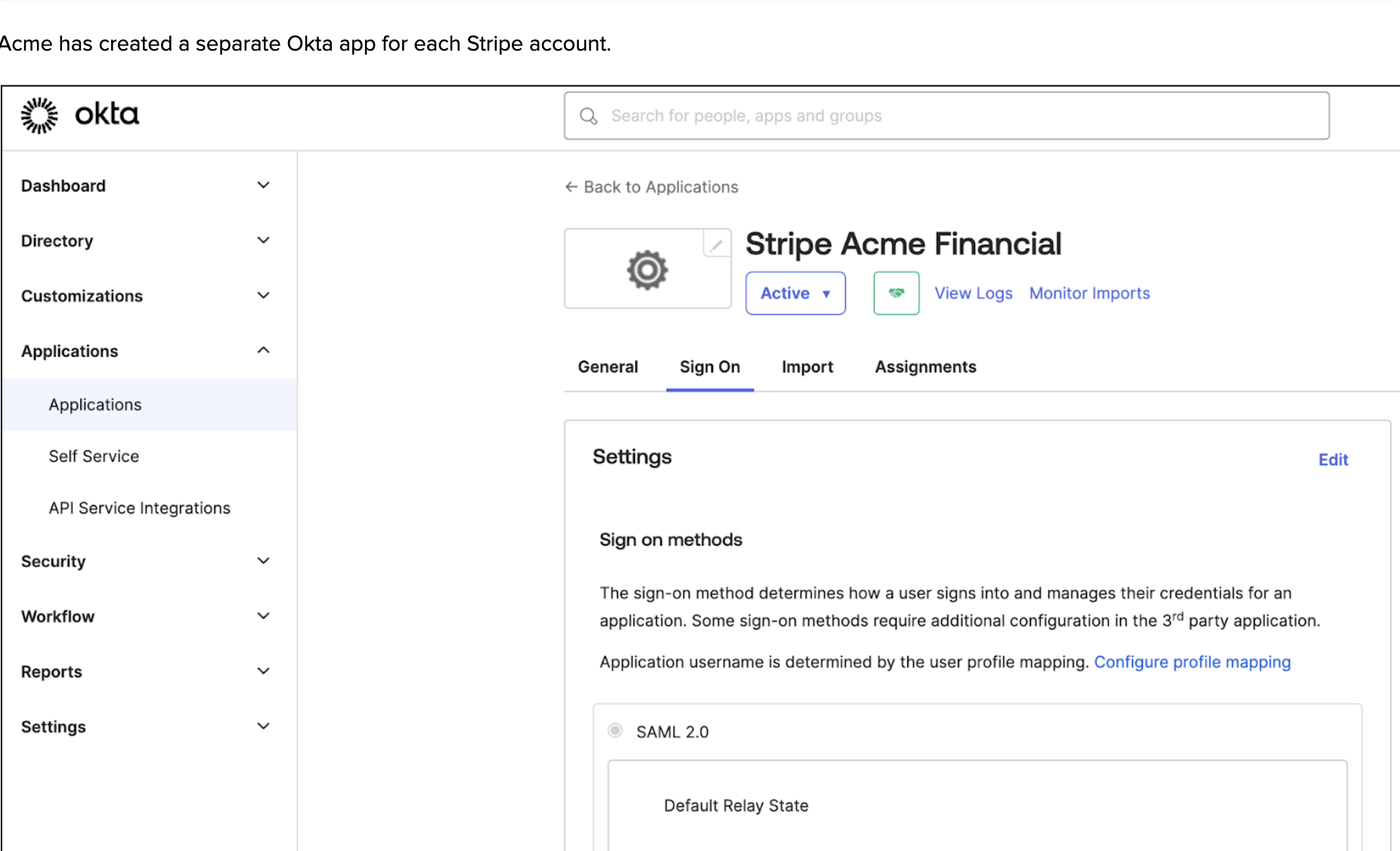Open Configure profile mapping link

click(1192, 662)
